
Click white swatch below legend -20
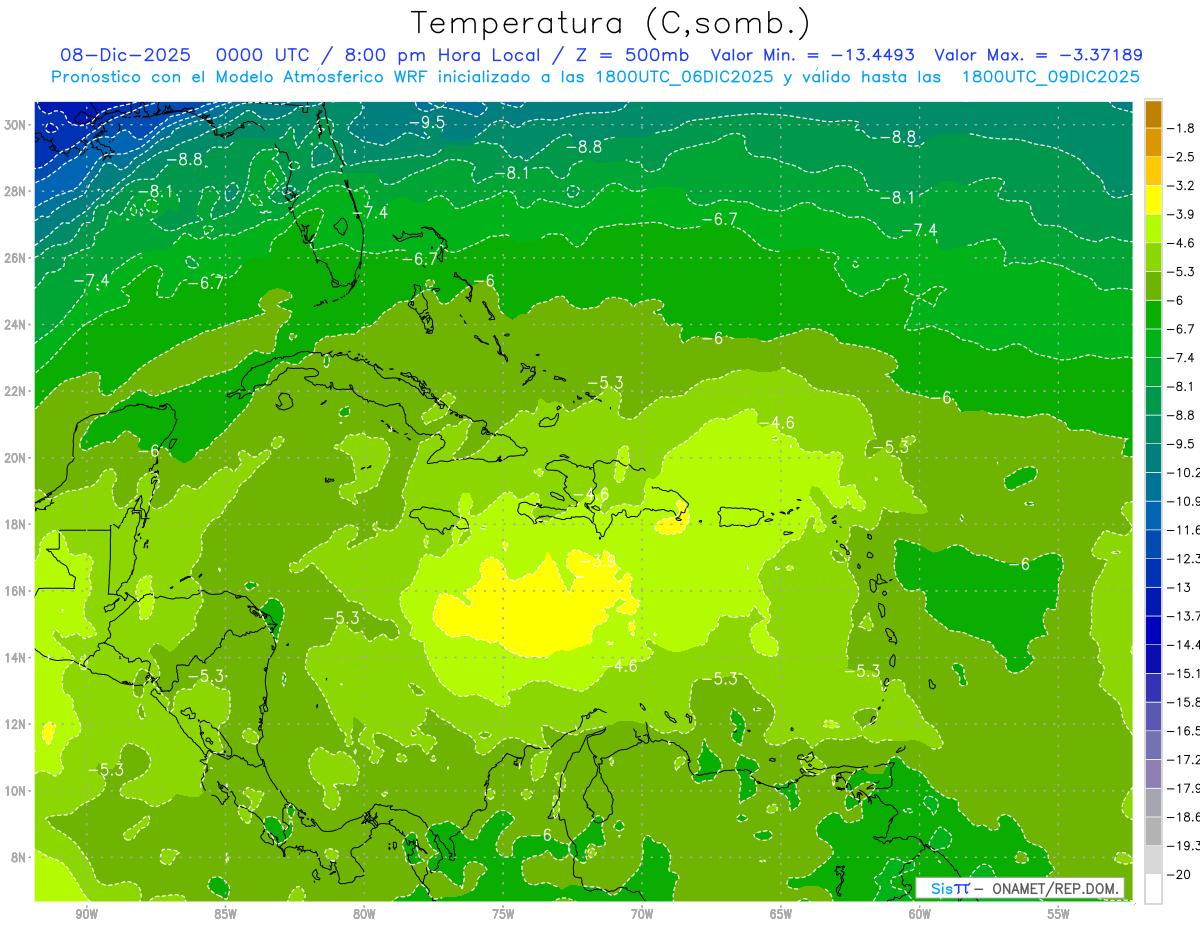tap(1153, 889)
